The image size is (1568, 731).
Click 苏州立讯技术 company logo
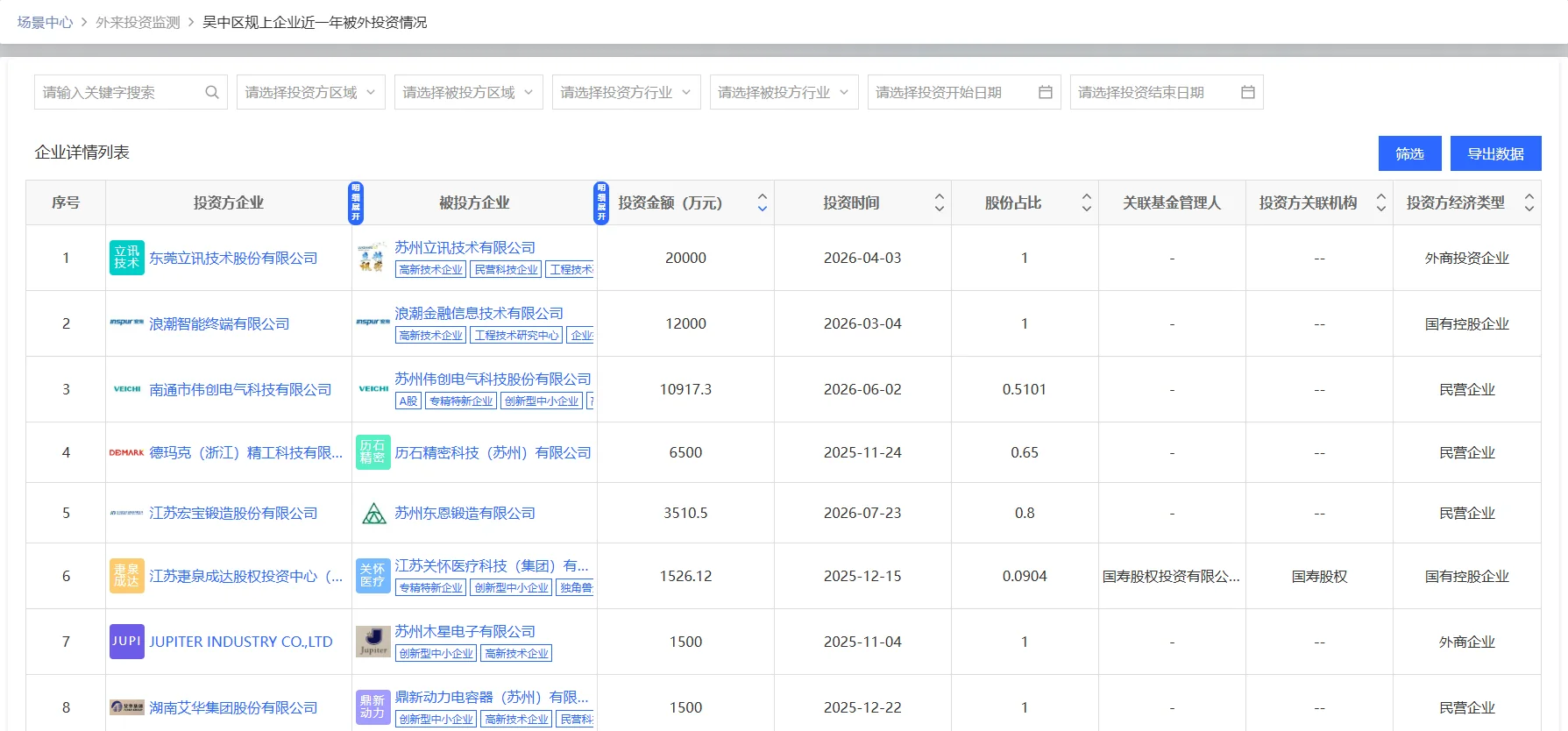[373, 258]
